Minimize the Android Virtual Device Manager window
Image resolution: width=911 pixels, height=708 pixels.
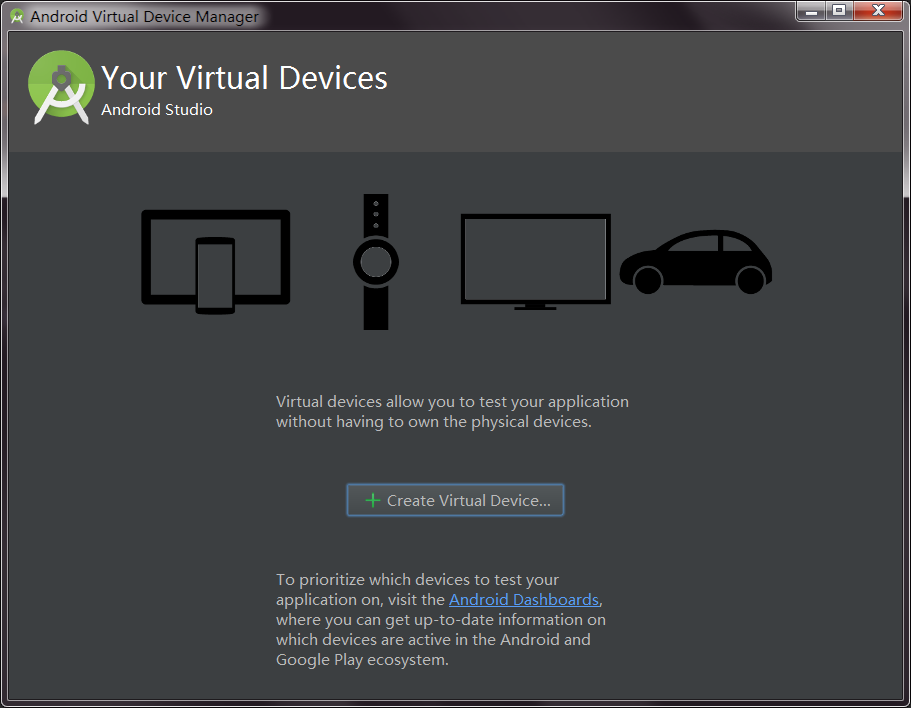click(x=810, y=11)
